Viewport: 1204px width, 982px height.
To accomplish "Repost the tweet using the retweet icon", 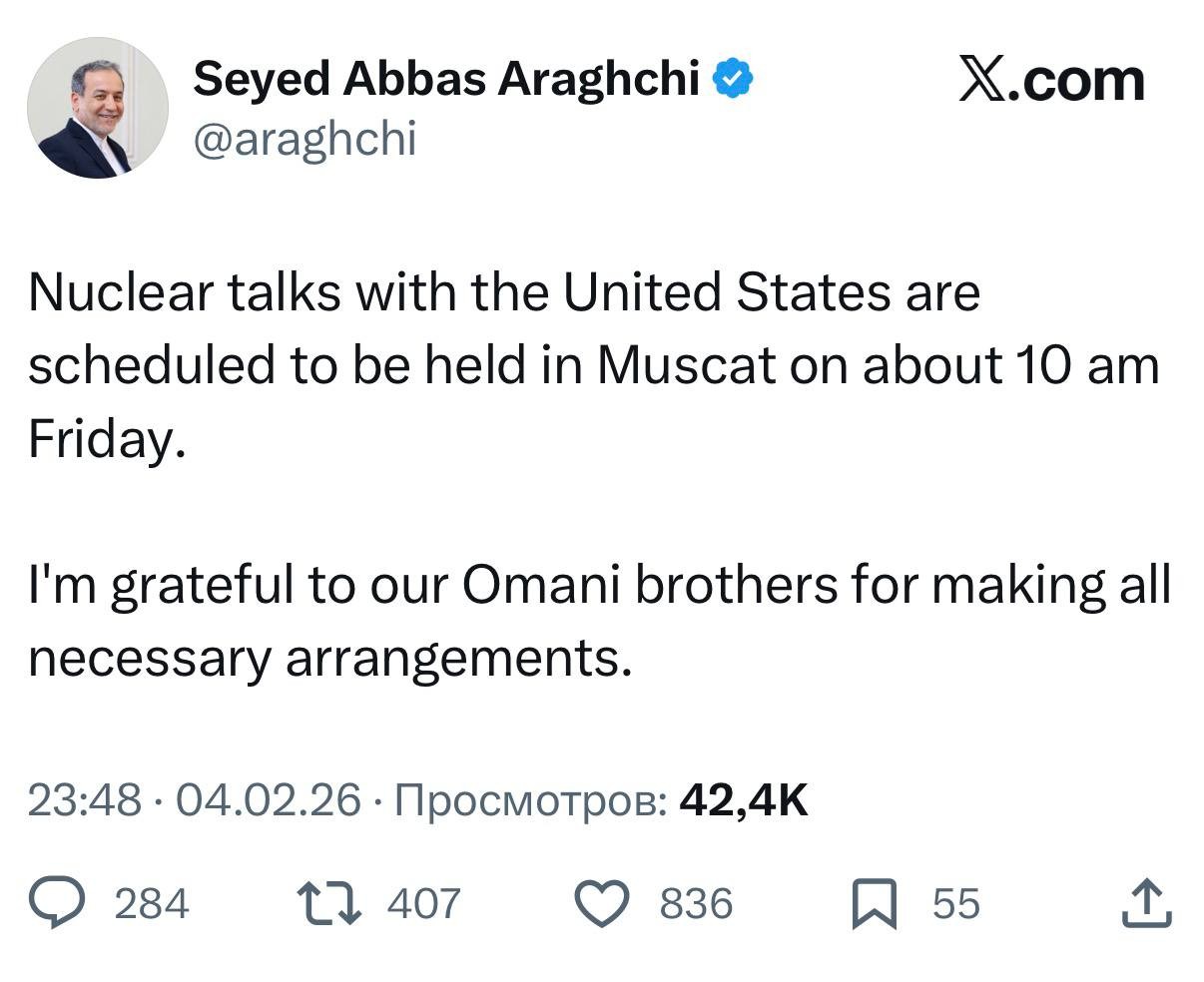I will pos(332,903).
